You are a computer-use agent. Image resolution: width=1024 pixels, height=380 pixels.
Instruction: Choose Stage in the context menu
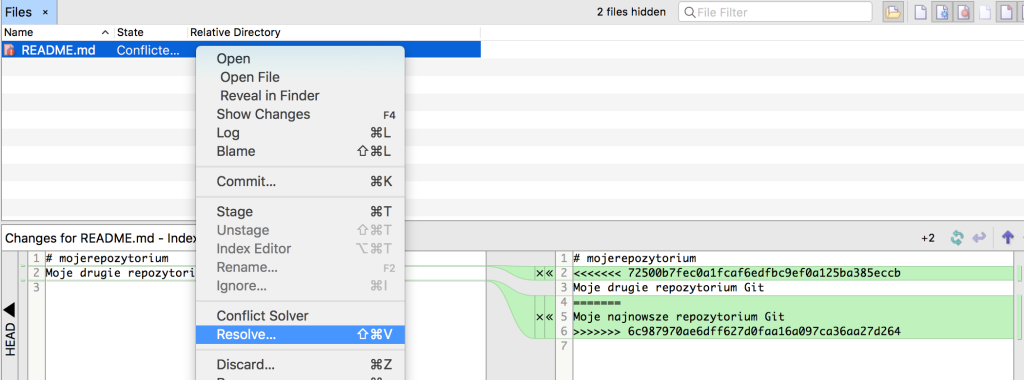point(300,212)
